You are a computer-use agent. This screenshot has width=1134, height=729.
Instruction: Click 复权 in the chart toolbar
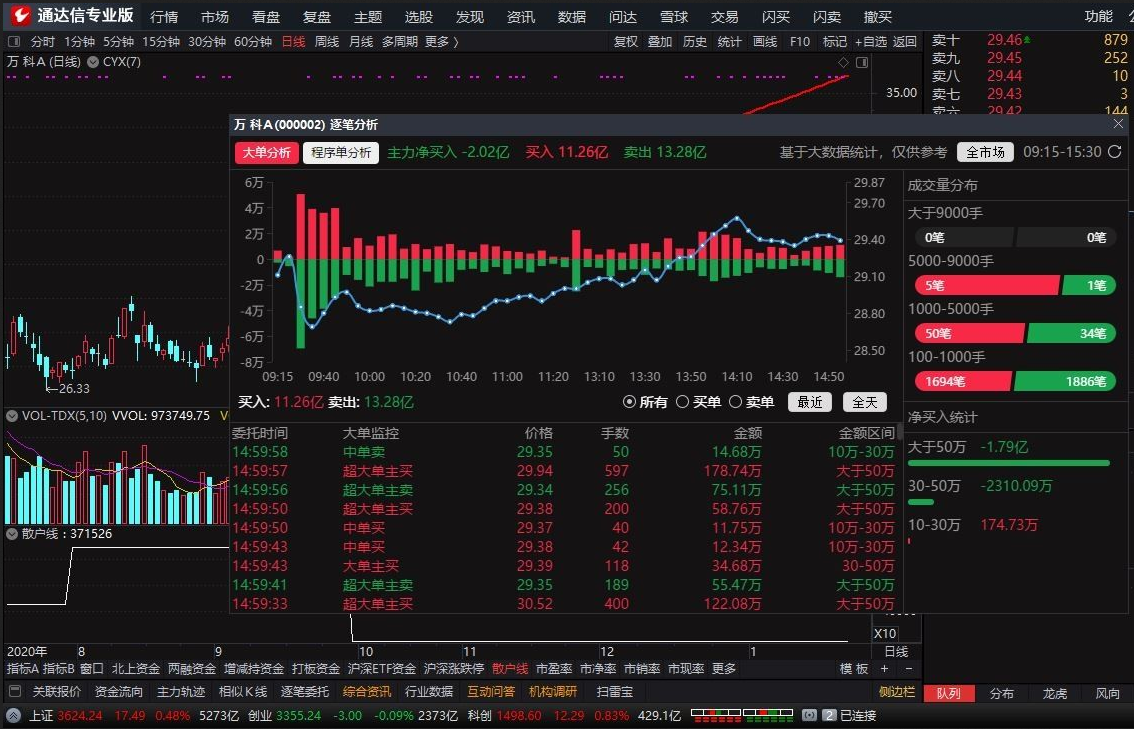pos(626,42)
